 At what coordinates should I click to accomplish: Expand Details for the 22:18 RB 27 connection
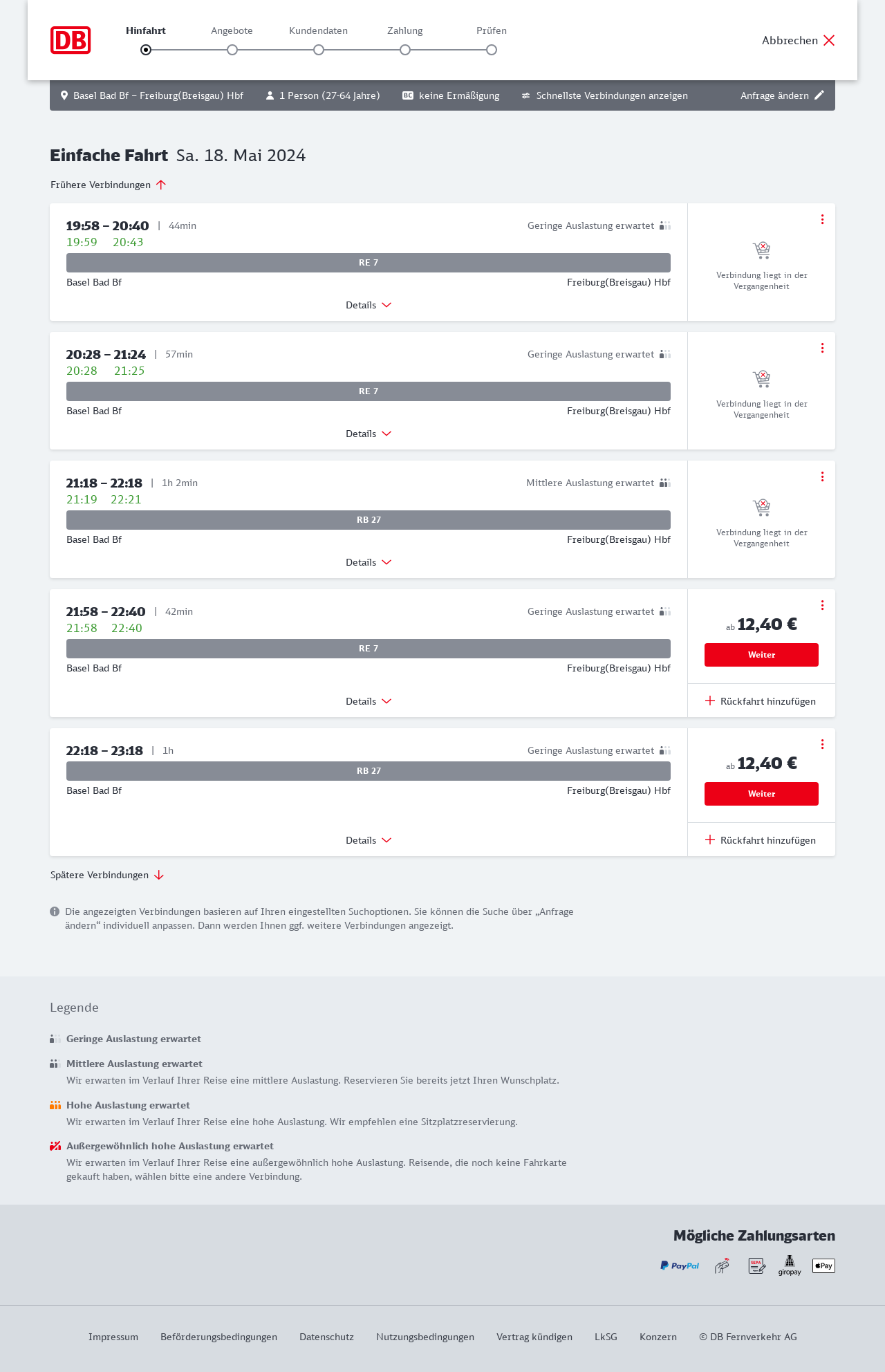(369, 840)
